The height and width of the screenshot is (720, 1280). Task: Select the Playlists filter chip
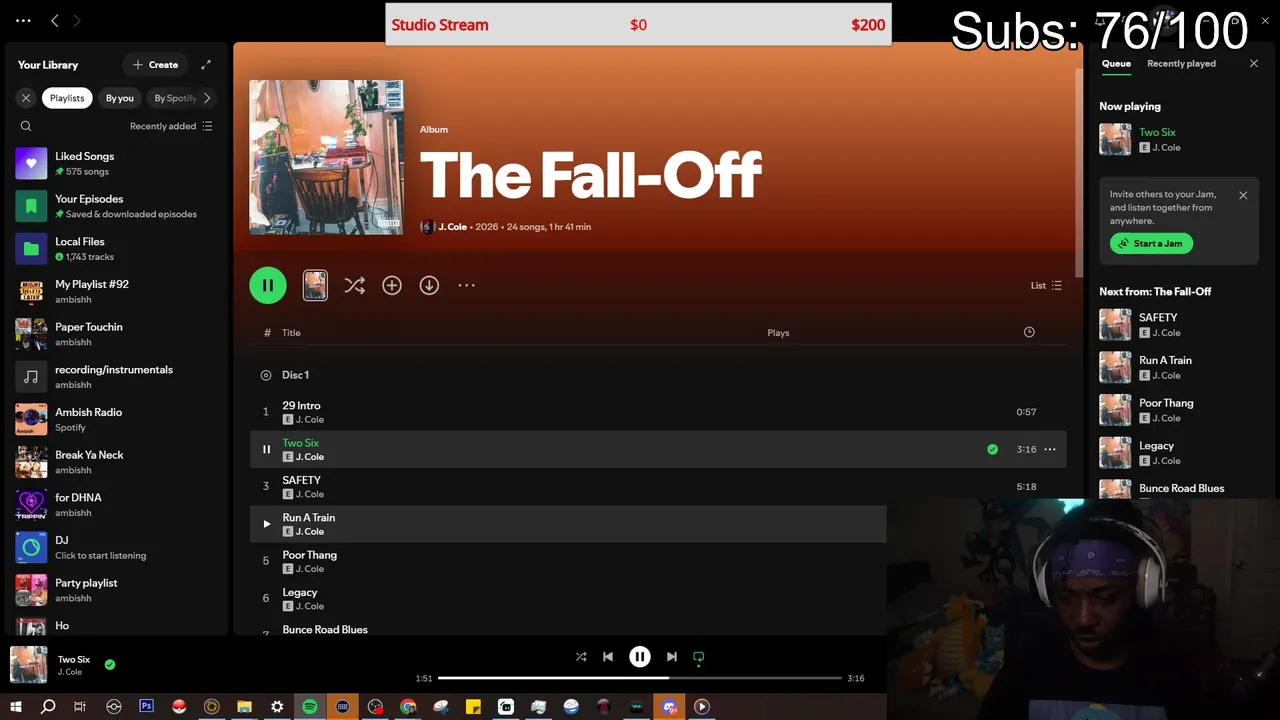tap(67, 98)
